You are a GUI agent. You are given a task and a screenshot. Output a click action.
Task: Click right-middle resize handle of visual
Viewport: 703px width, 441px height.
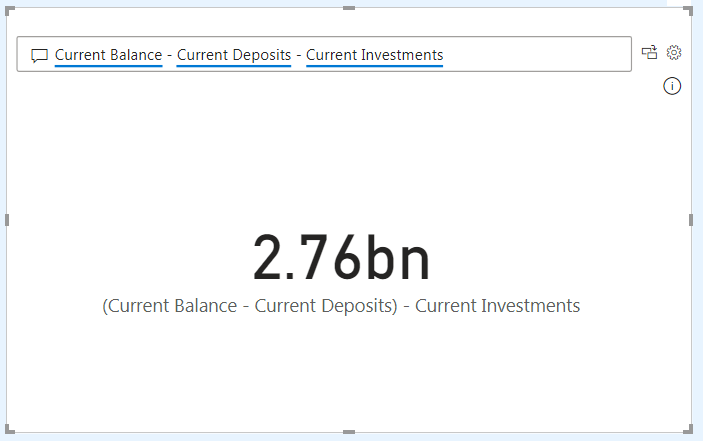pyautogui.click(x=691, y=220)
